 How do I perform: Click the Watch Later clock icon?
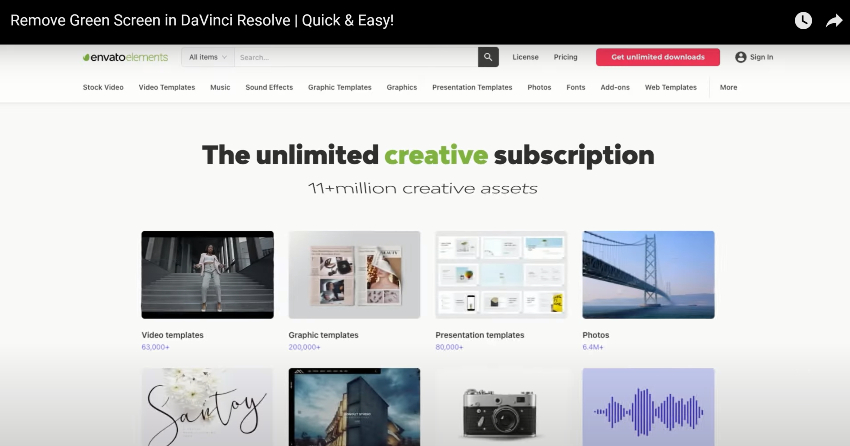coord(803,21)
